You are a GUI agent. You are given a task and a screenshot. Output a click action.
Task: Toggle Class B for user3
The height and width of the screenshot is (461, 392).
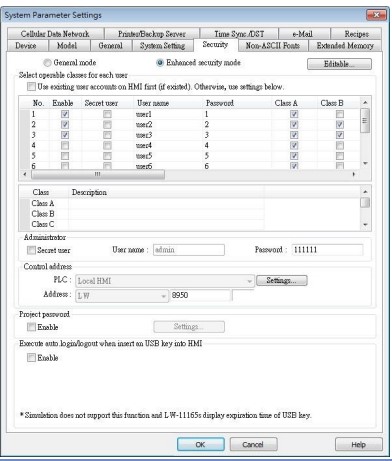click(x=340, y=135)
